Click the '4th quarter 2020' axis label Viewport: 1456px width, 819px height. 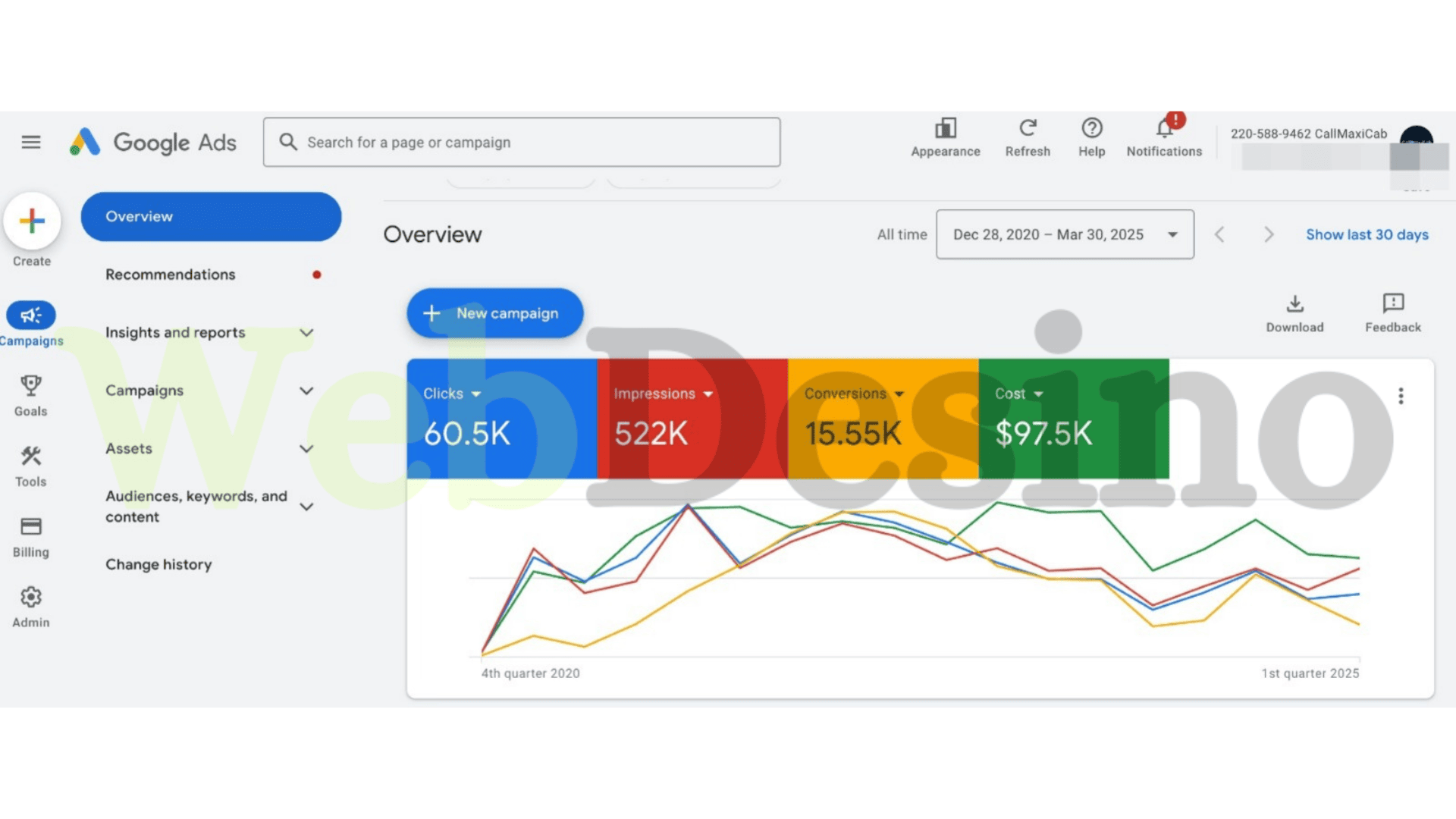(530, 673)
